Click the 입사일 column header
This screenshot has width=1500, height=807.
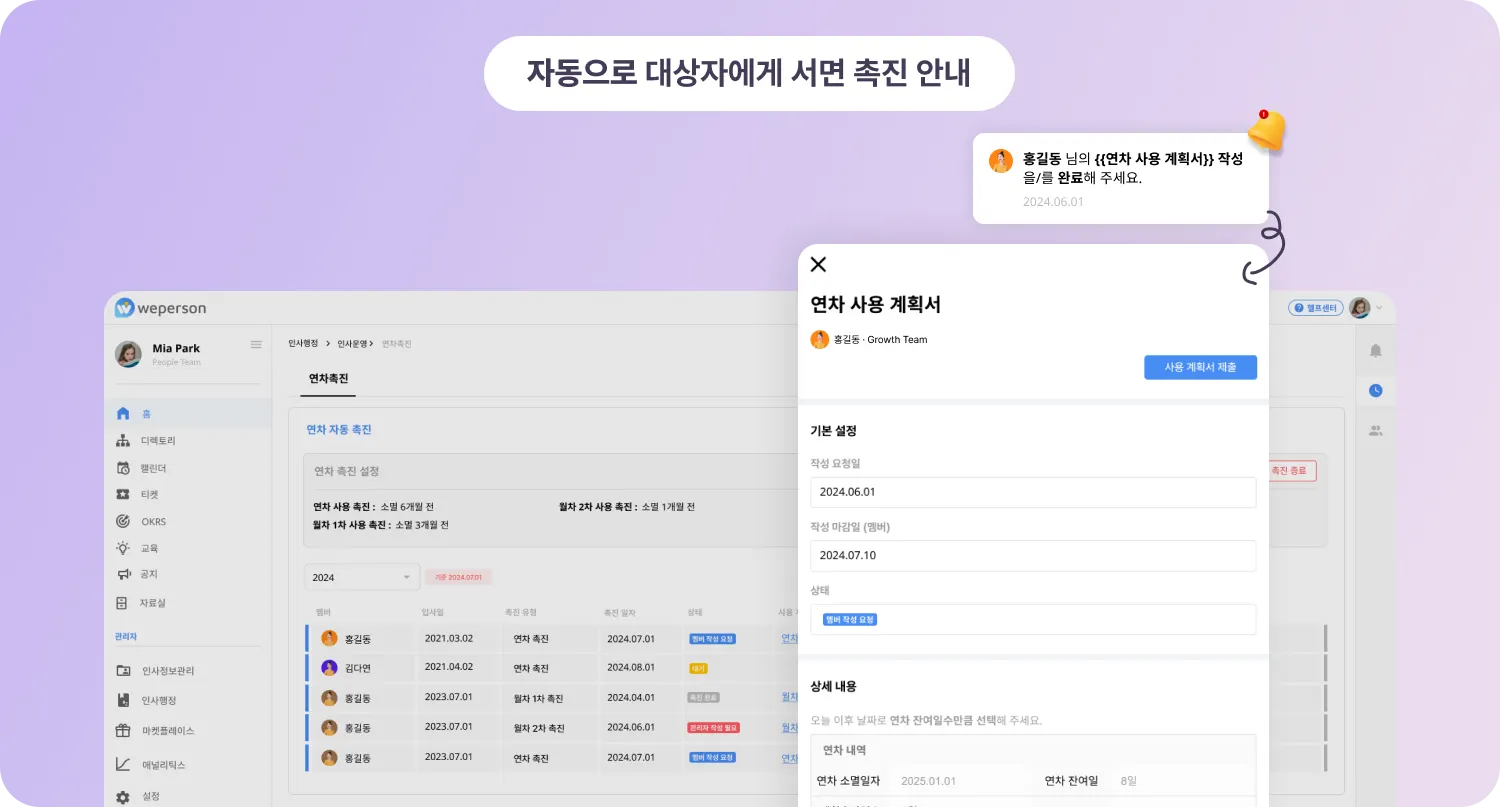coord(431,612)
